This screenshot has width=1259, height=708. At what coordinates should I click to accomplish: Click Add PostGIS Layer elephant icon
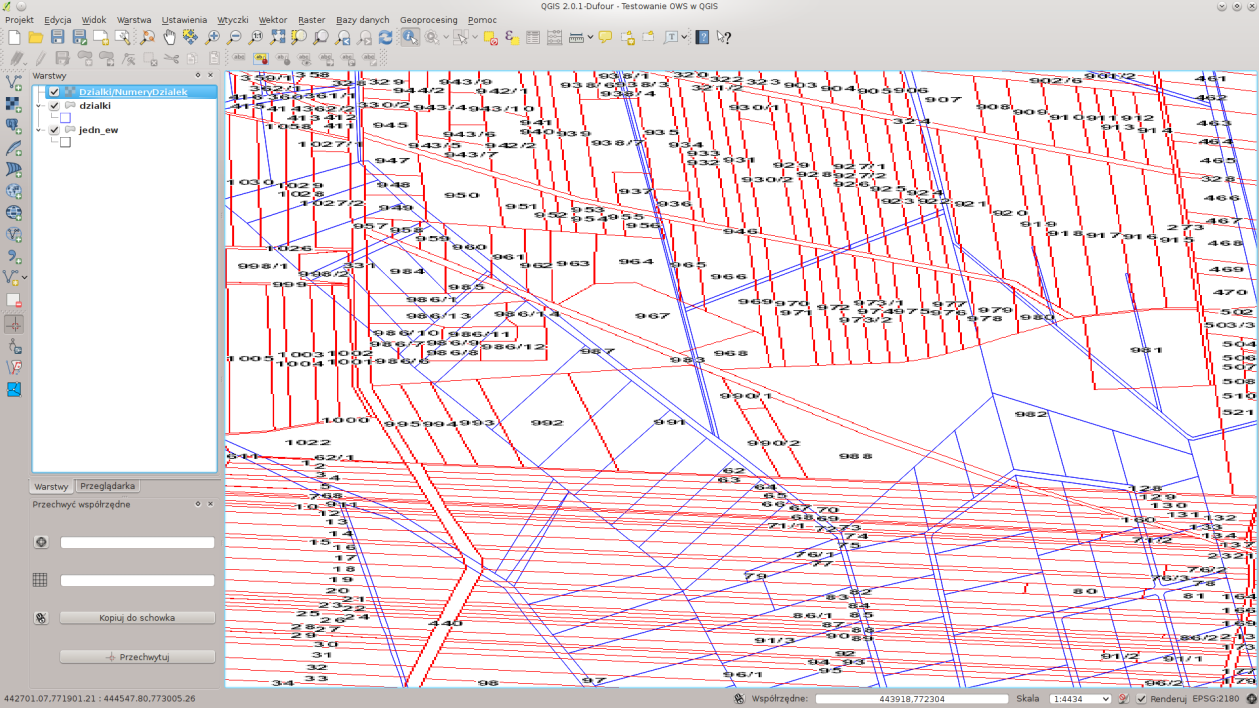(x=14, y=126)
